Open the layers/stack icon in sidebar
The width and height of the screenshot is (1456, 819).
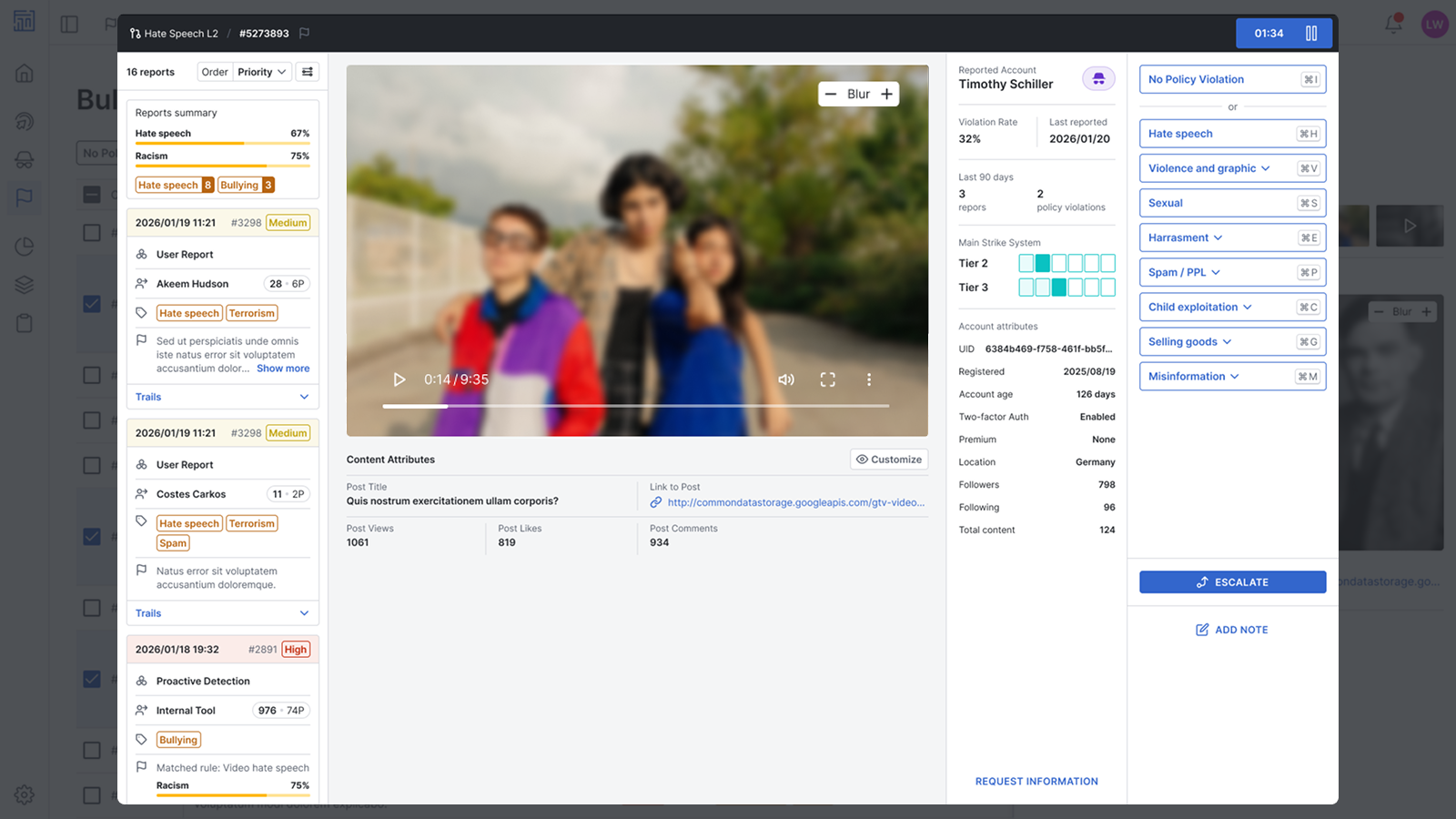tap(25, 284)
